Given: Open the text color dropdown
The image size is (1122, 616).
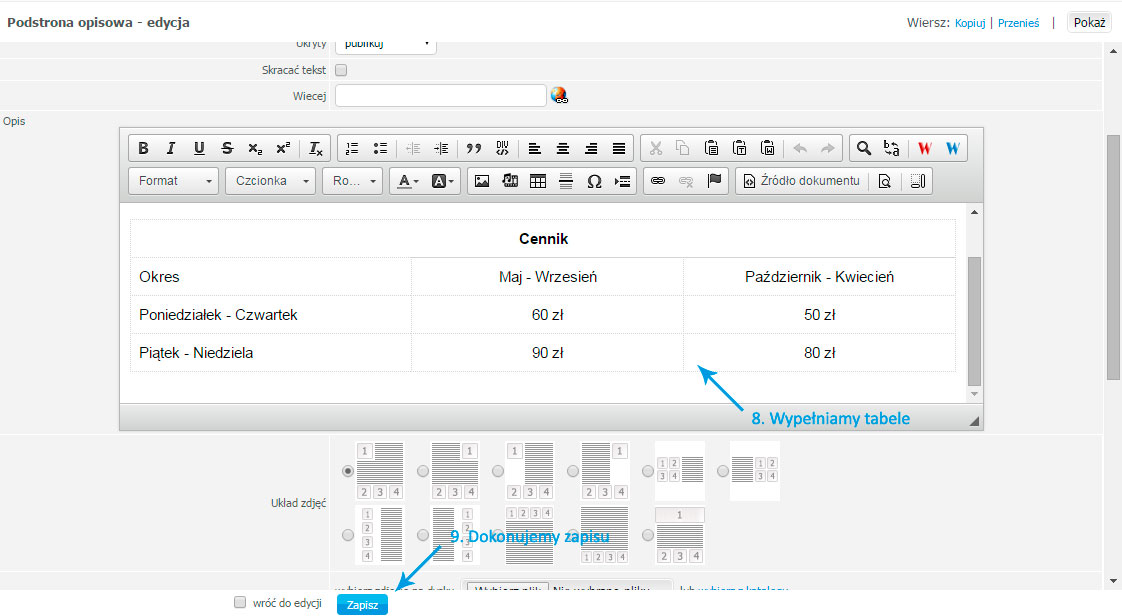Looking at the screenshot, I should 408,181.
